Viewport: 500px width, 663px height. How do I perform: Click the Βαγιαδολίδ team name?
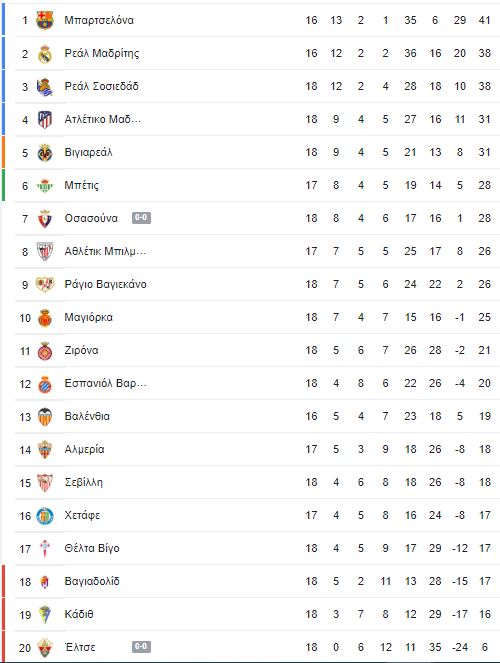coord(92,581)
